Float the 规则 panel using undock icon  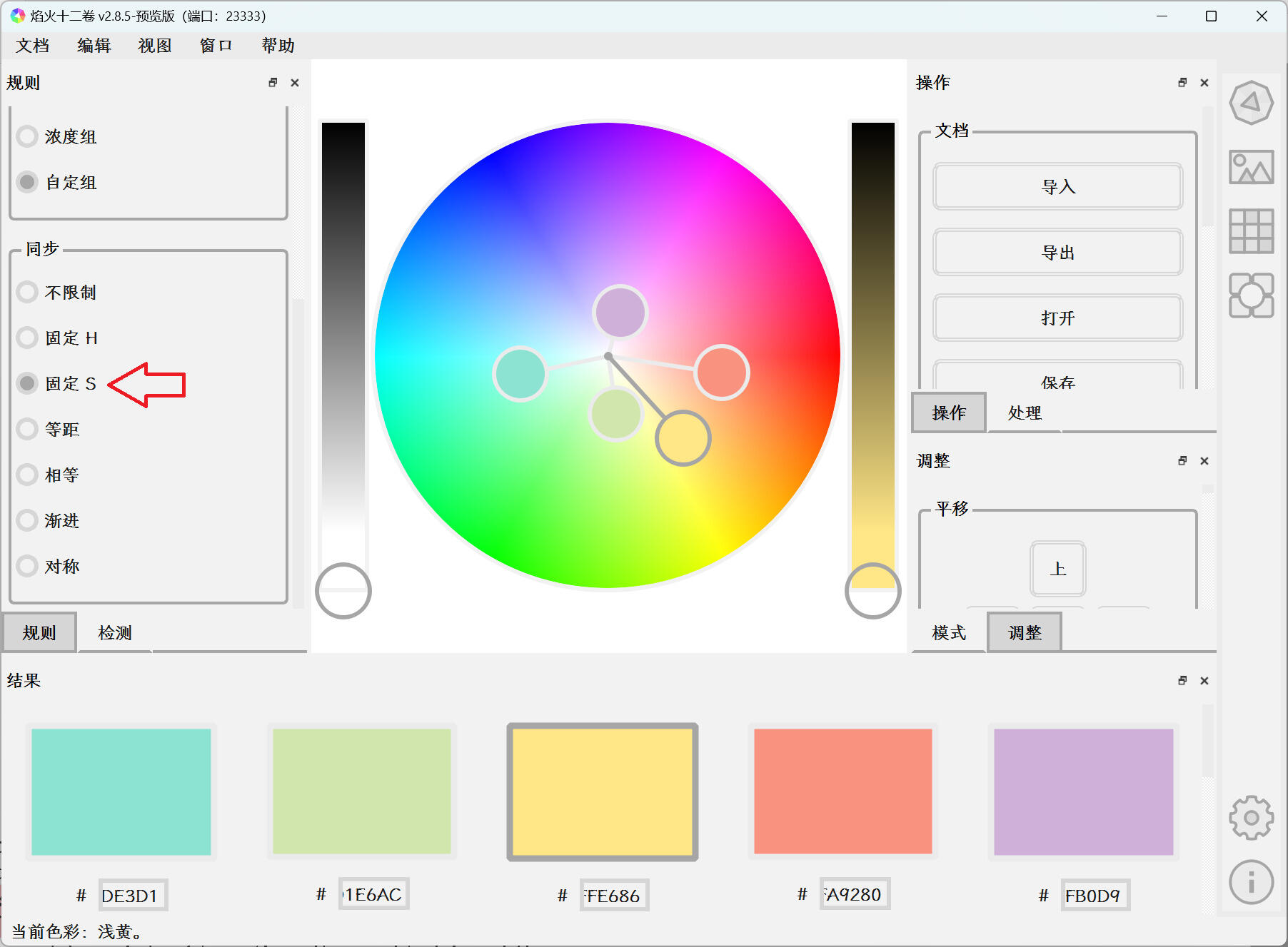click(273, 83)
